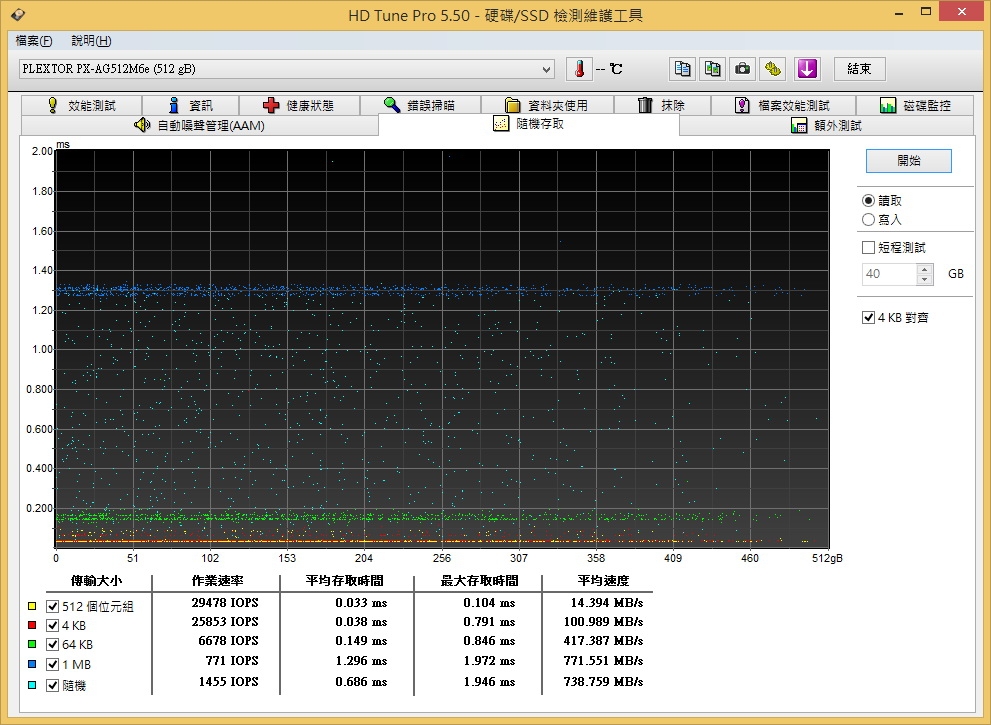Click the disk monitor chart icon

coord(888,105)
